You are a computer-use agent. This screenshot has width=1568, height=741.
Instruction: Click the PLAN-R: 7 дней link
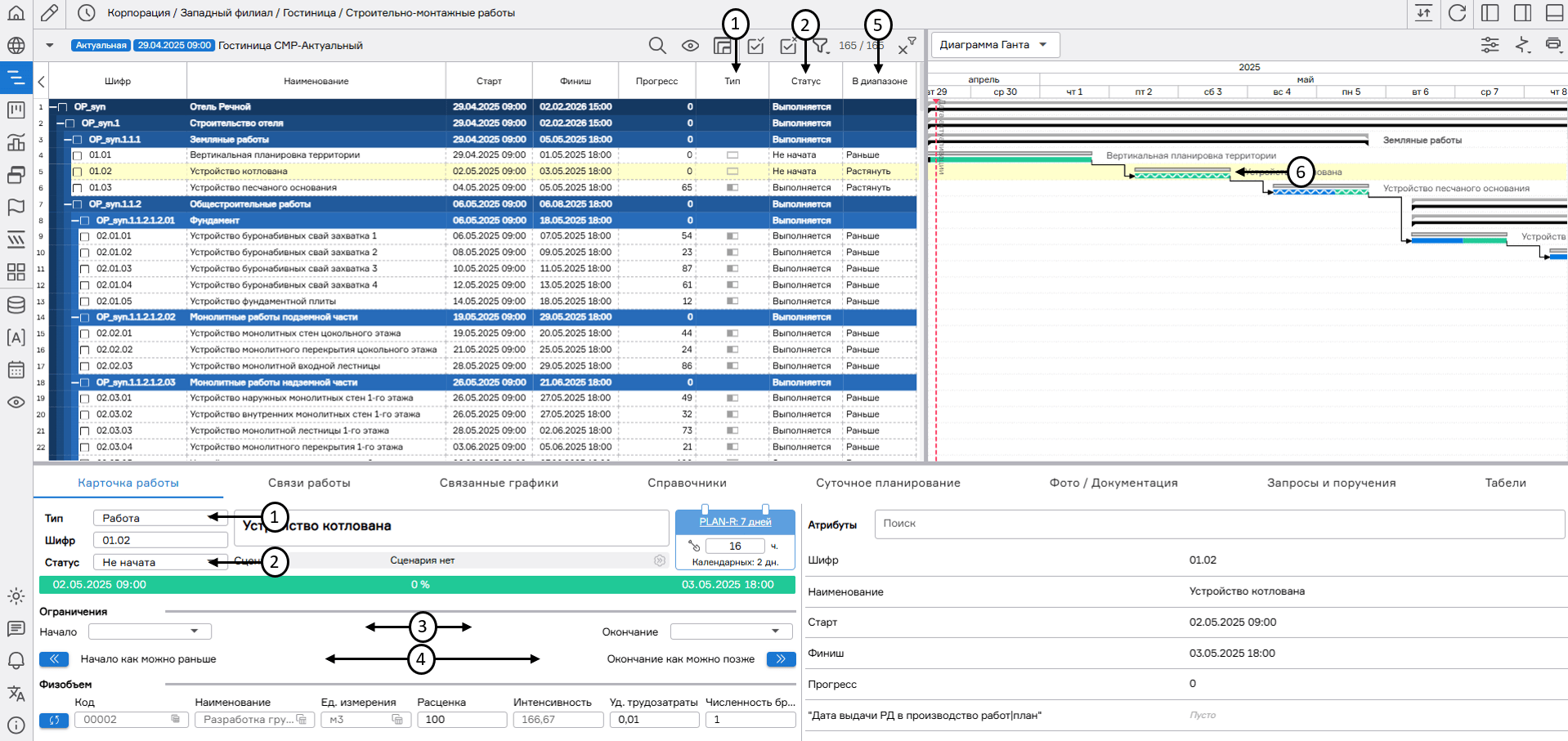[x=735, y=522]
